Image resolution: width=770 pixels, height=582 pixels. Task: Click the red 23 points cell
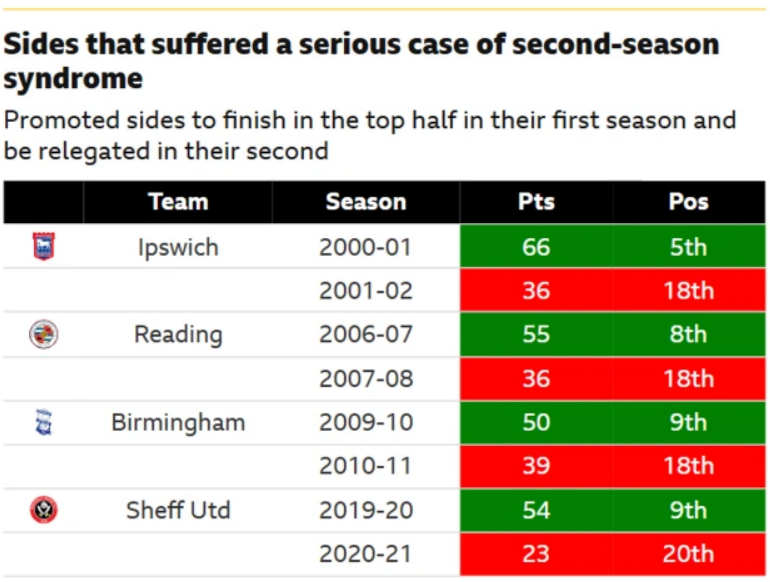pos(536,554)
